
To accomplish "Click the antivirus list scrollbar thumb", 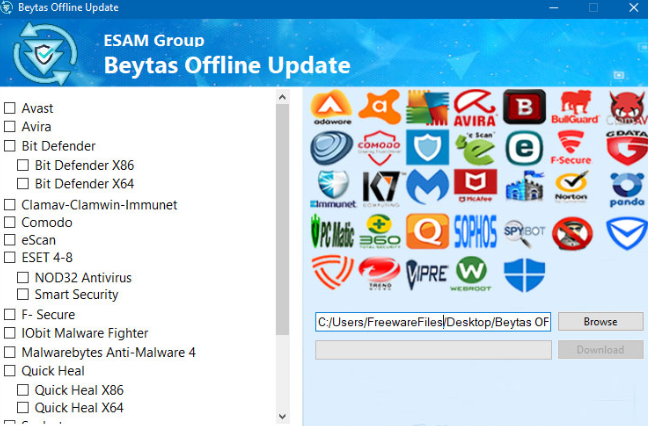I will [282, 220].
